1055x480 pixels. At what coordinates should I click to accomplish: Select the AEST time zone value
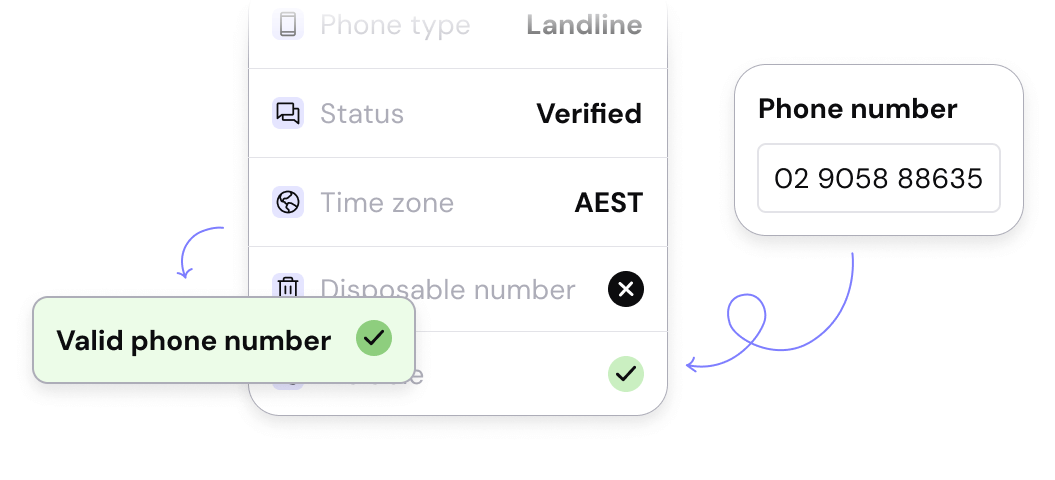pyautogui.click(x=608, y=203)
